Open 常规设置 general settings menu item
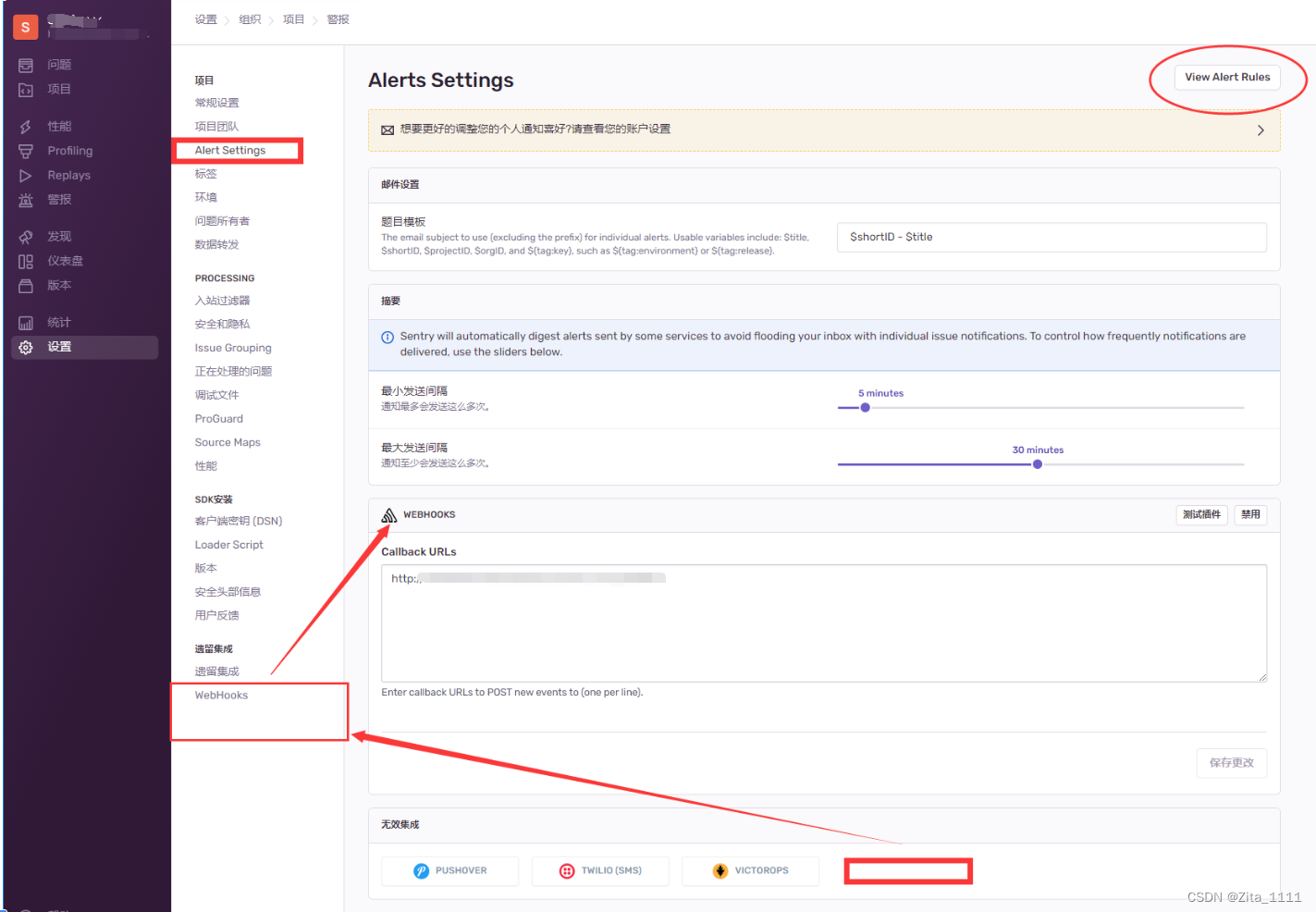The image size is (1316, 912). pyautogui.click(x=216, y=103)
